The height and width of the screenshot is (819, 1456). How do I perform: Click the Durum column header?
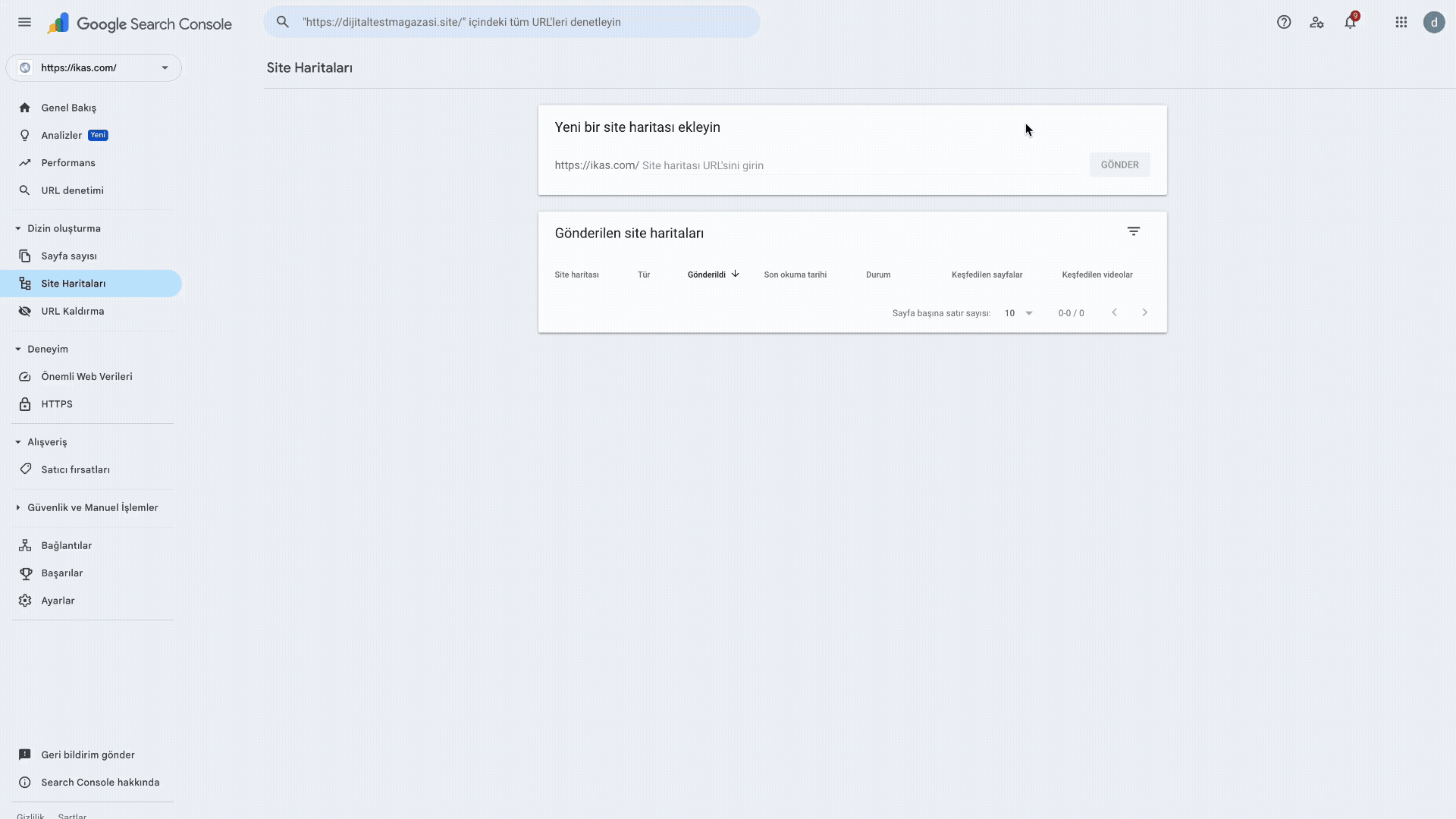[x=878, y=275]
